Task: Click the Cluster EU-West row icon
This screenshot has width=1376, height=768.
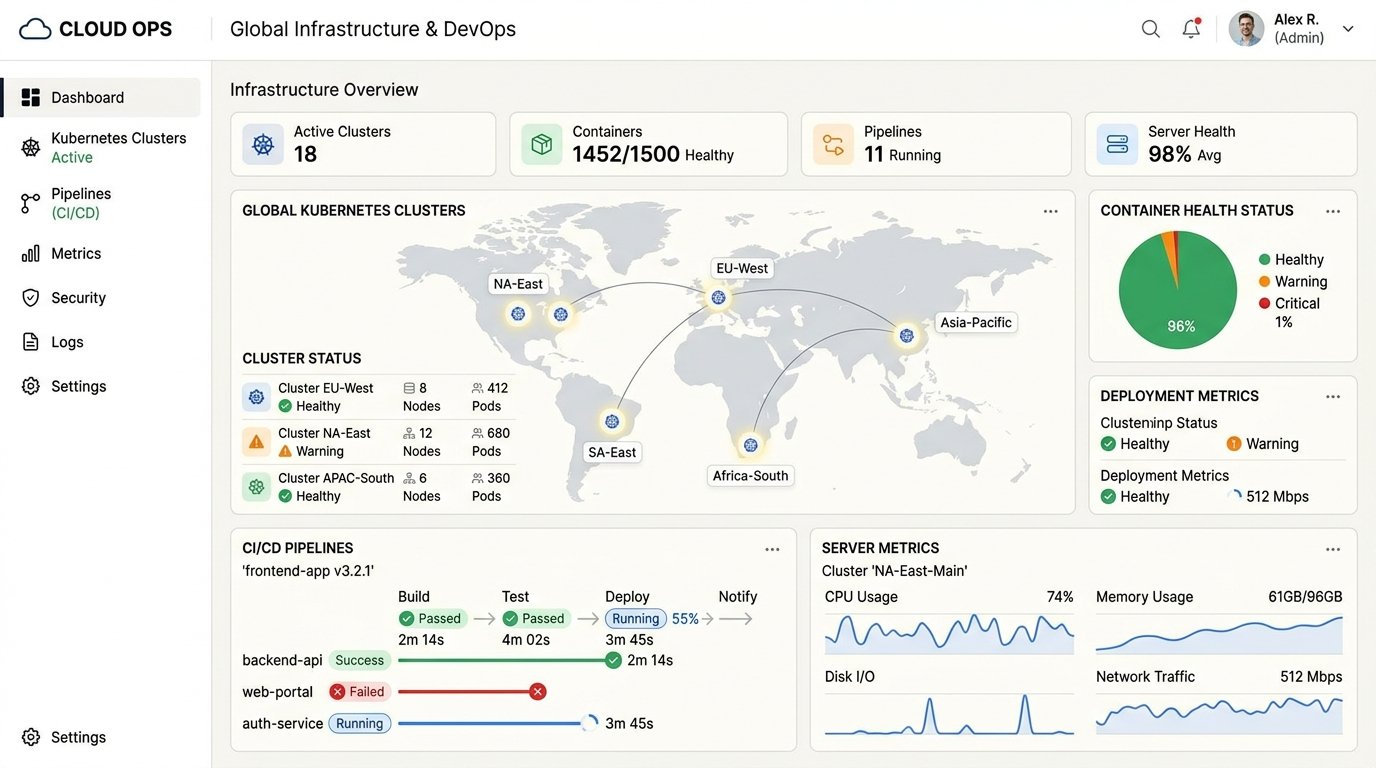Action: click(257, 397)
